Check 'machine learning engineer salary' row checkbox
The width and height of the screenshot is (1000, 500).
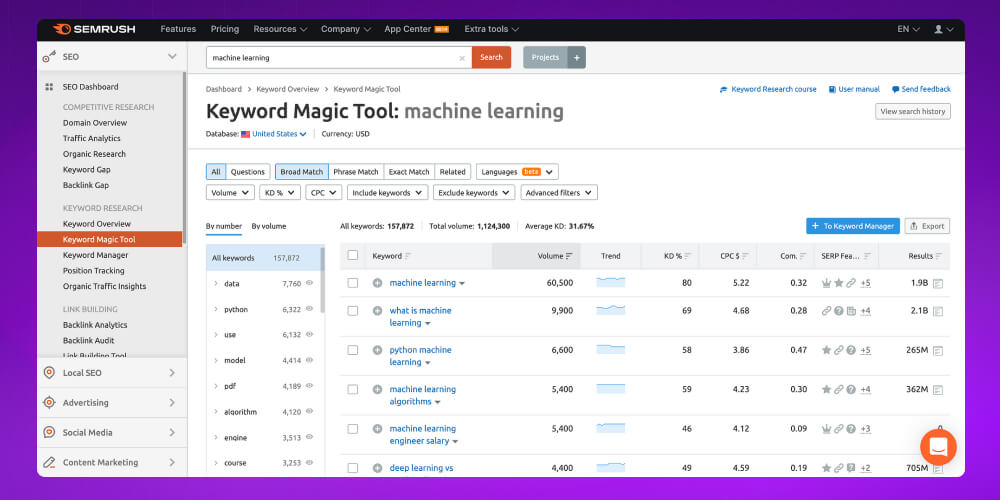tap(353, 429)
